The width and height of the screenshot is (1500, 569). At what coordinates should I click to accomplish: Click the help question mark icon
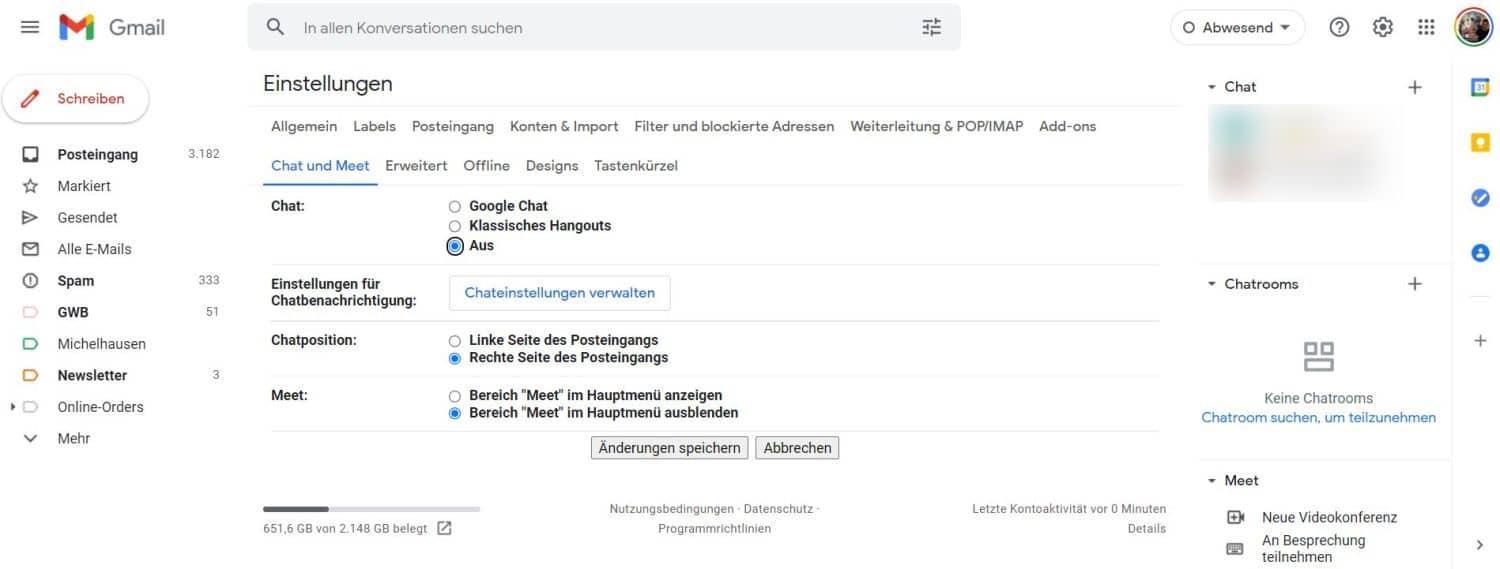(1339, 28)
